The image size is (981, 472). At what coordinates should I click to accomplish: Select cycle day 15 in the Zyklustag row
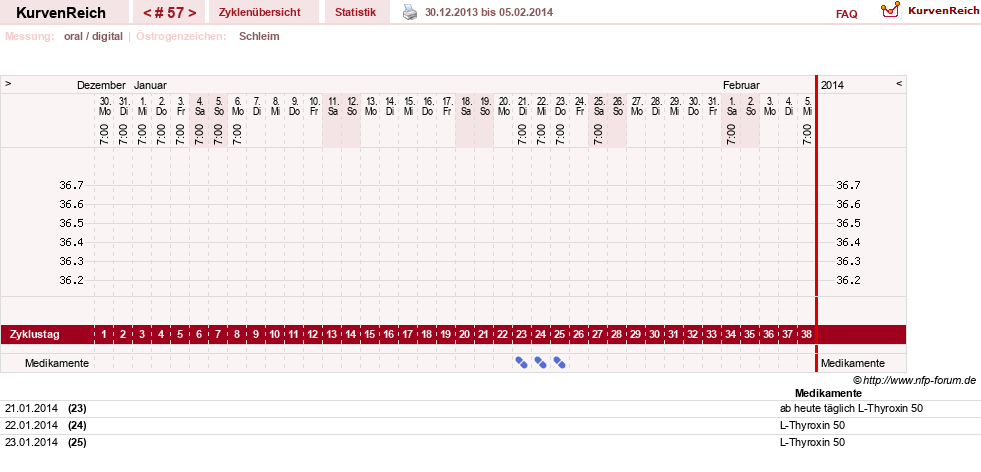click(370, 335)
